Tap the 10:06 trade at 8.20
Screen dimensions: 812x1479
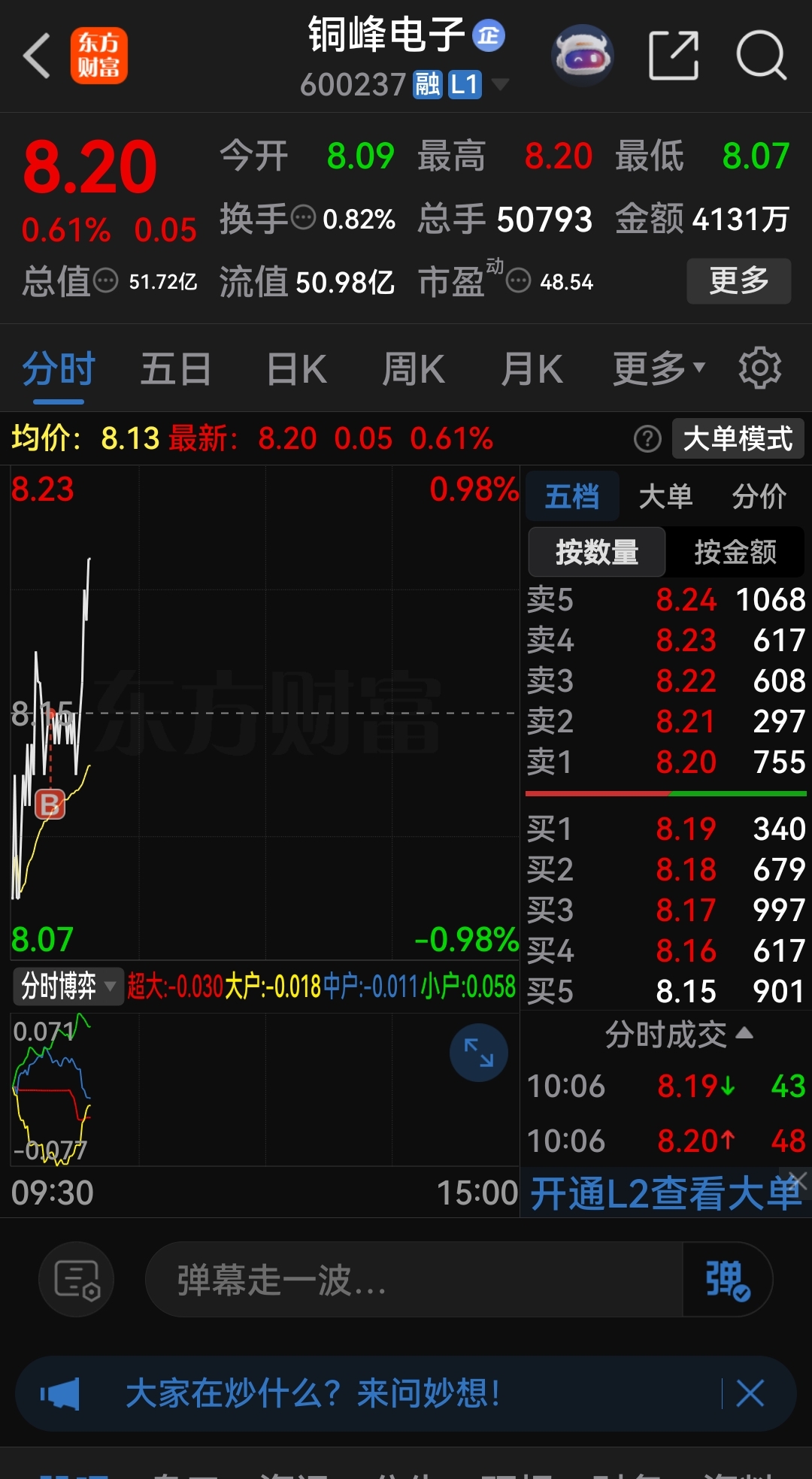click(666, 1141)
